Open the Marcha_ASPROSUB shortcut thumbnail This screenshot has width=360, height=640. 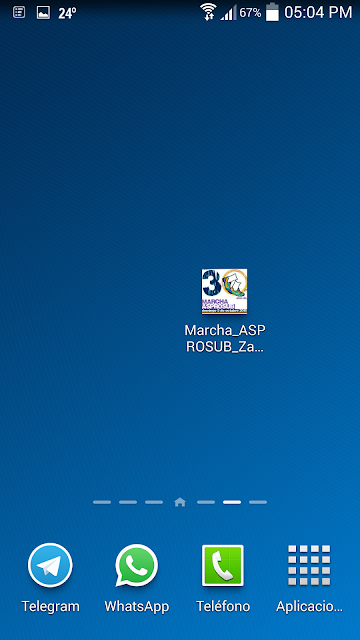[x=224, y=291]
